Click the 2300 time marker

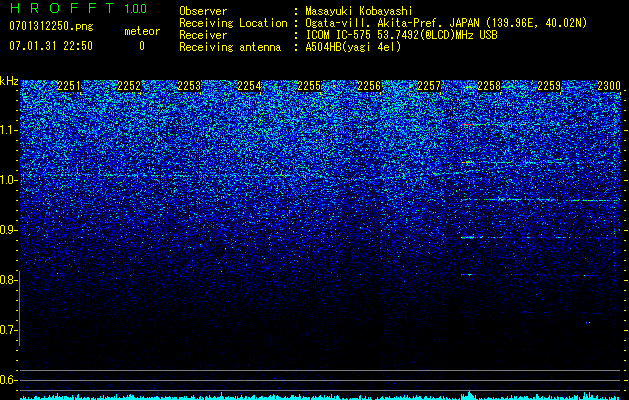click(x=609, y=86)
